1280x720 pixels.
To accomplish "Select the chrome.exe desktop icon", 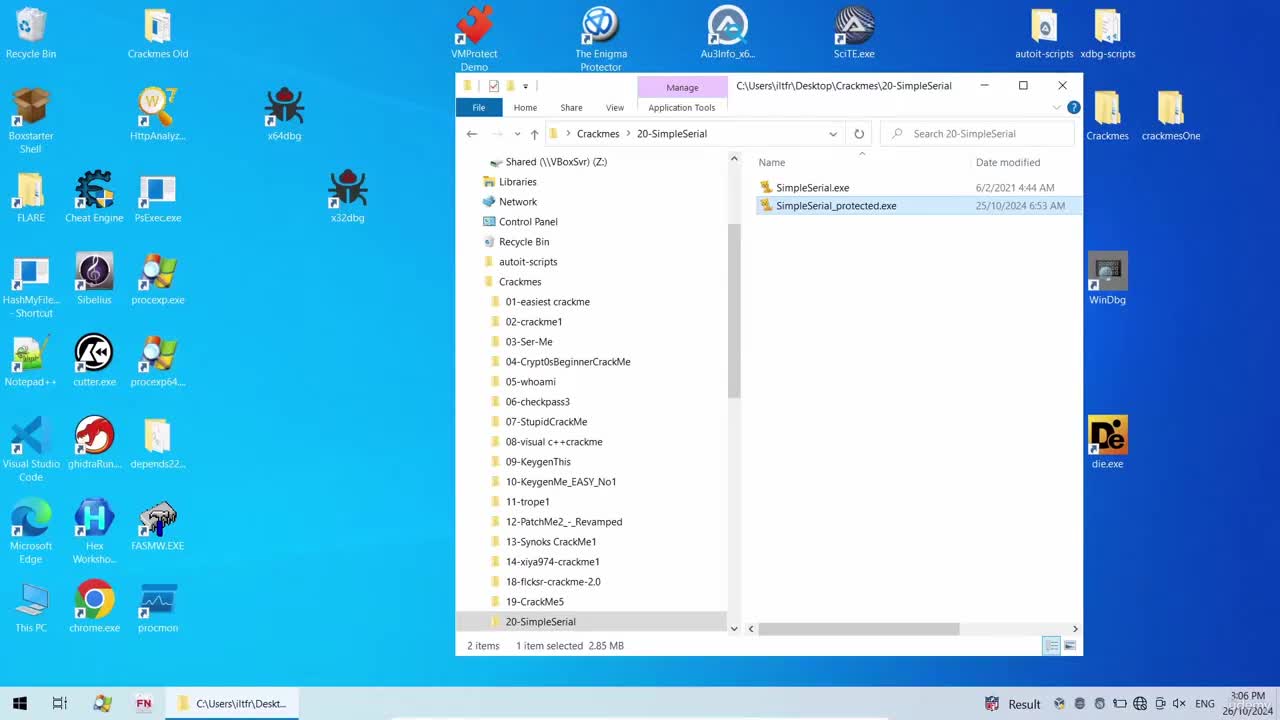I will pyautogui.click(x=94, y=605).
